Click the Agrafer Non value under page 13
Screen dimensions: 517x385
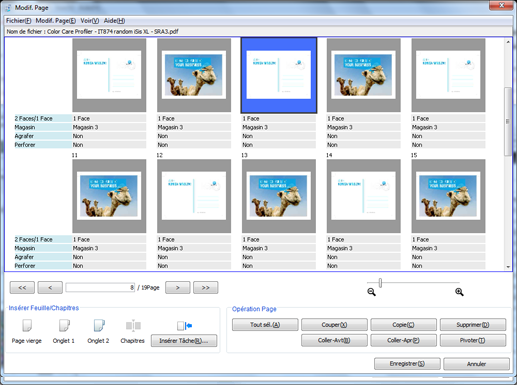[x=279, y=257]
